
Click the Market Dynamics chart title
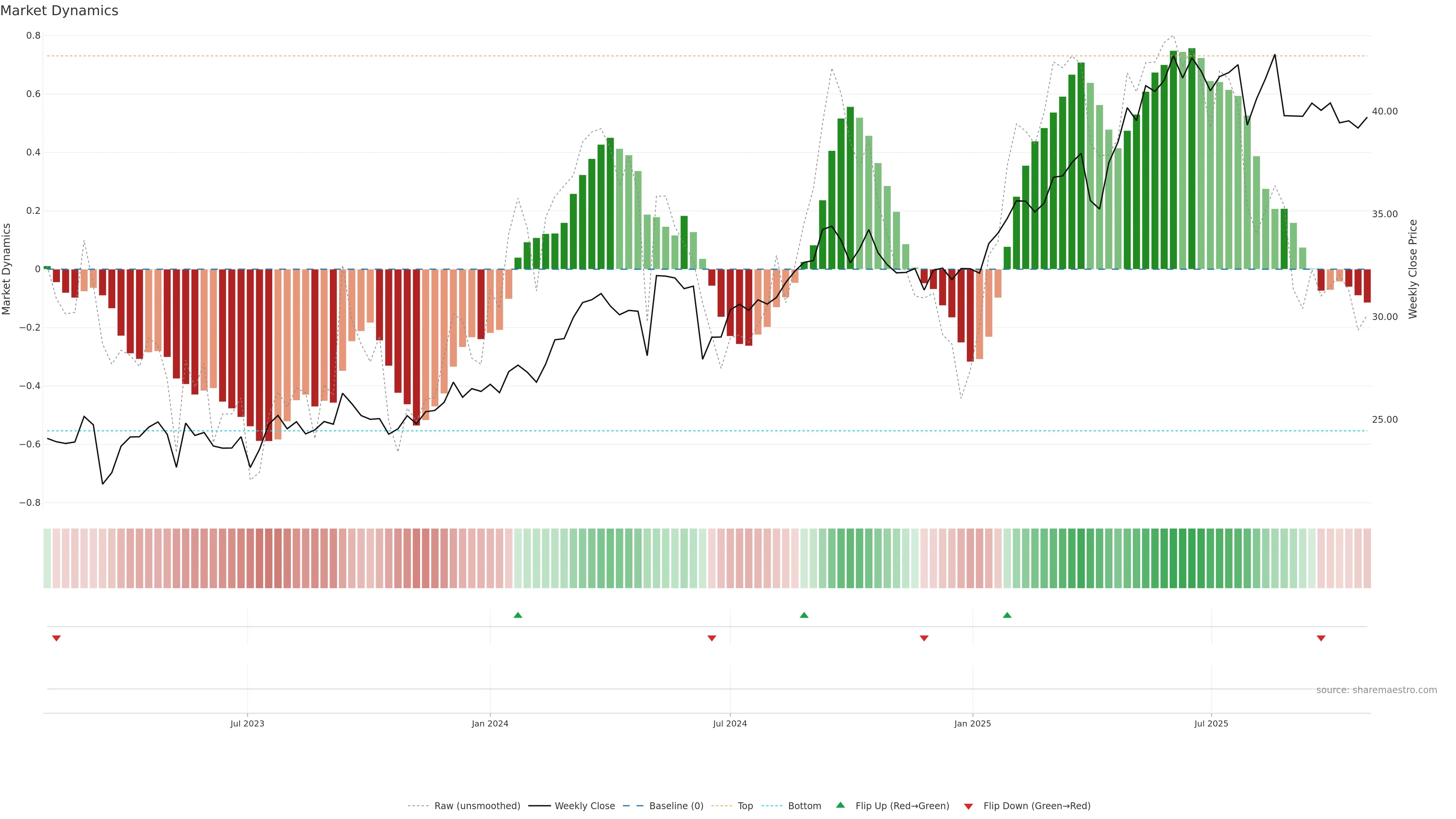tap(60, 11)
